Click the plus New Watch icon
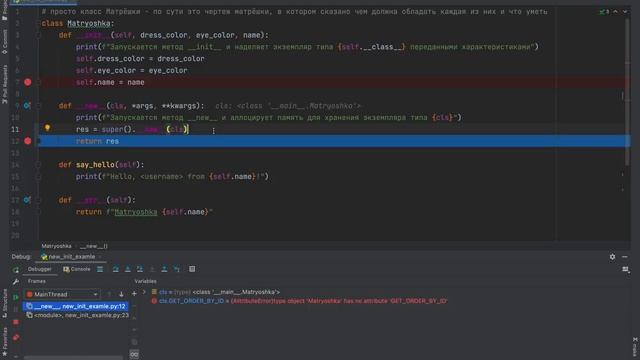 [x=134, y=293]
